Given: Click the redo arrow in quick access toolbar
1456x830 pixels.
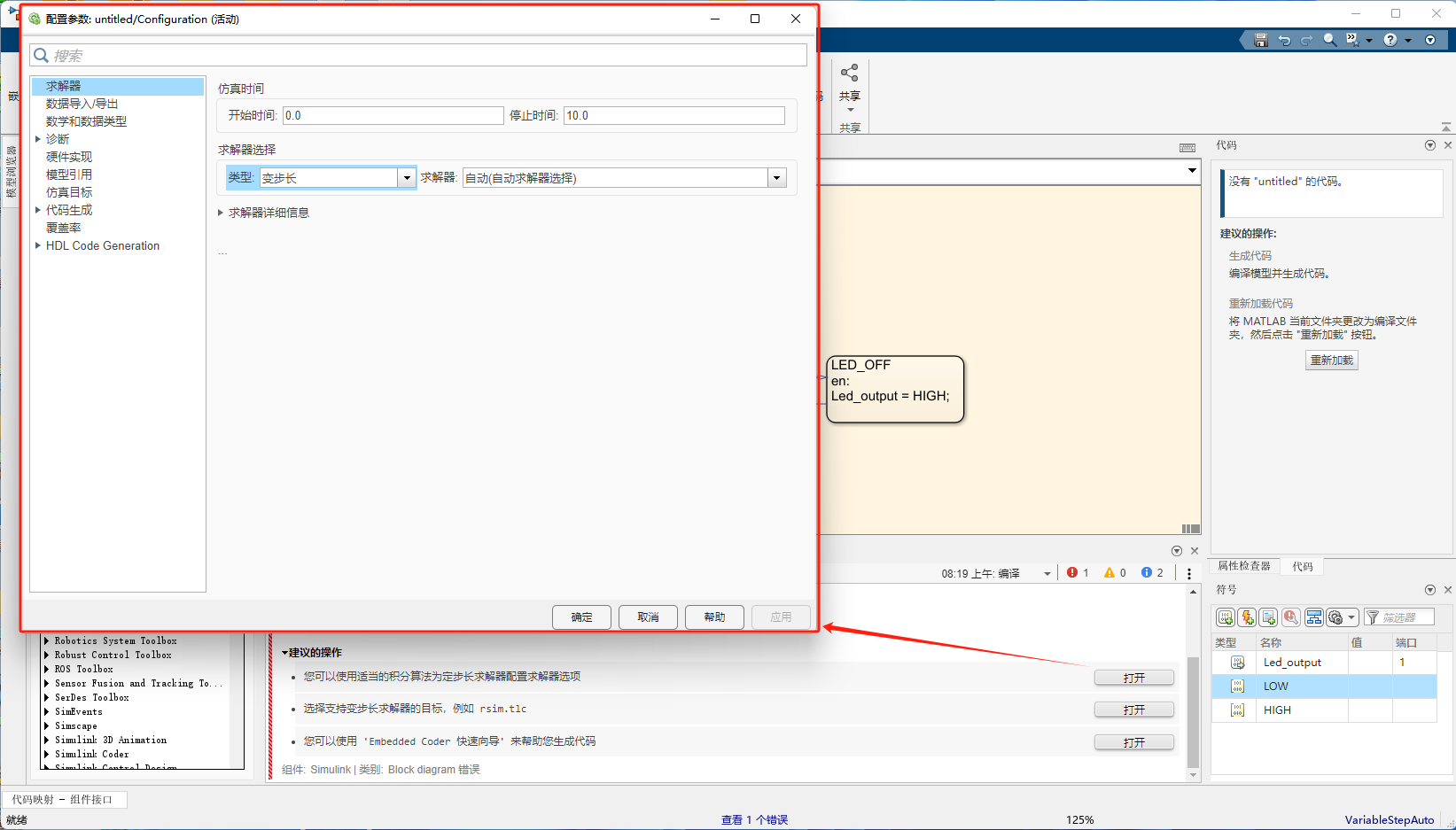Looking at the screenshot, I should point(1306,40).
